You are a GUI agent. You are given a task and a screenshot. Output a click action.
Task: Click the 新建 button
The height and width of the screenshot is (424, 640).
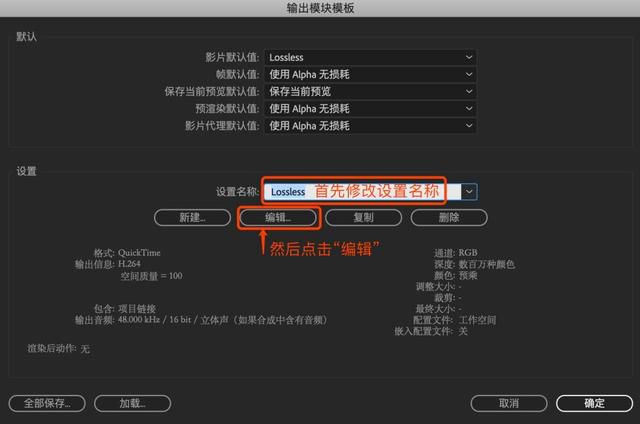(192, 218)
